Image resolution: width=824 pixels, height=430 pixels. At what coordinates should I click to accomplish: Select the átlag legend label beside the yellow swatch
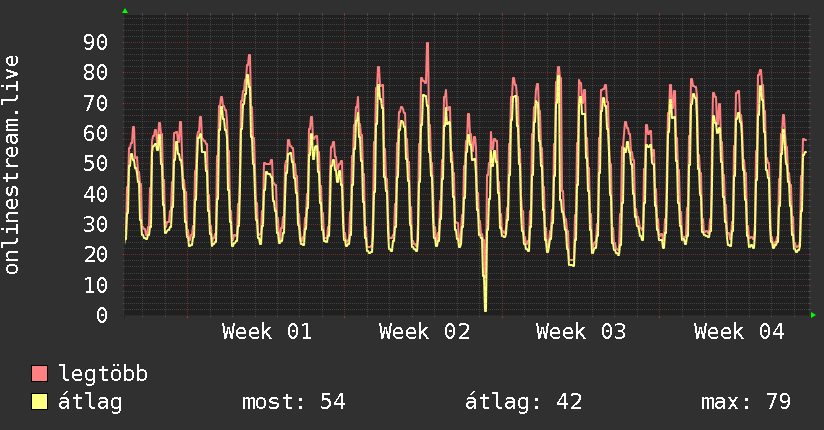pyautogui.click(x=90, y=402)
